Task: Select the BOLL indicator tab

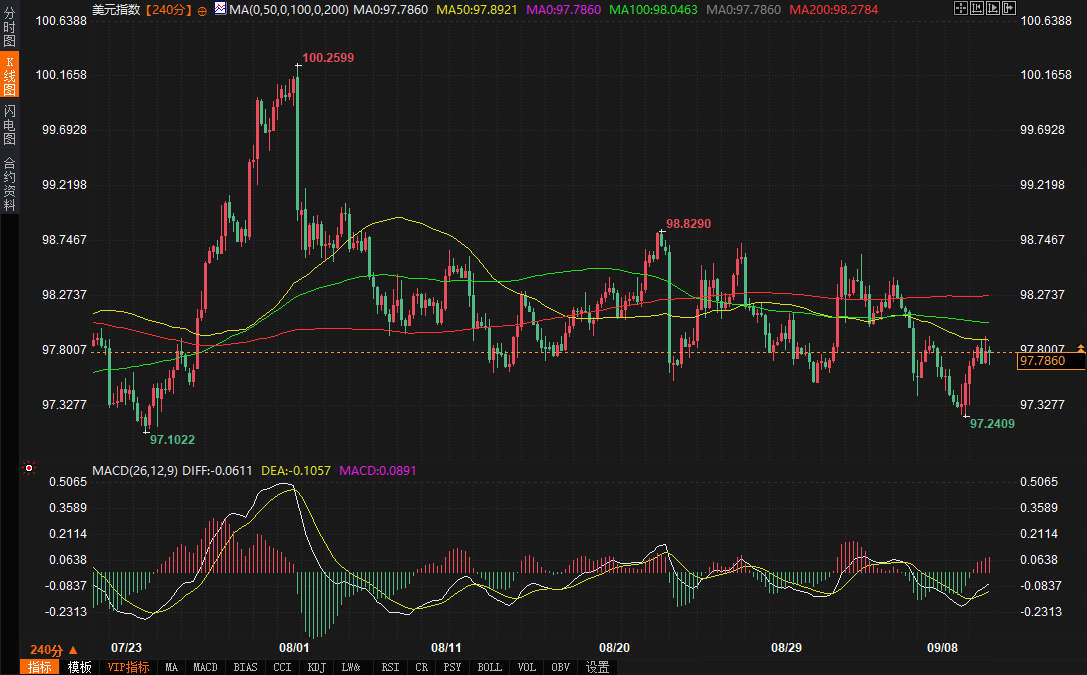Action: [x=489, y=667]
